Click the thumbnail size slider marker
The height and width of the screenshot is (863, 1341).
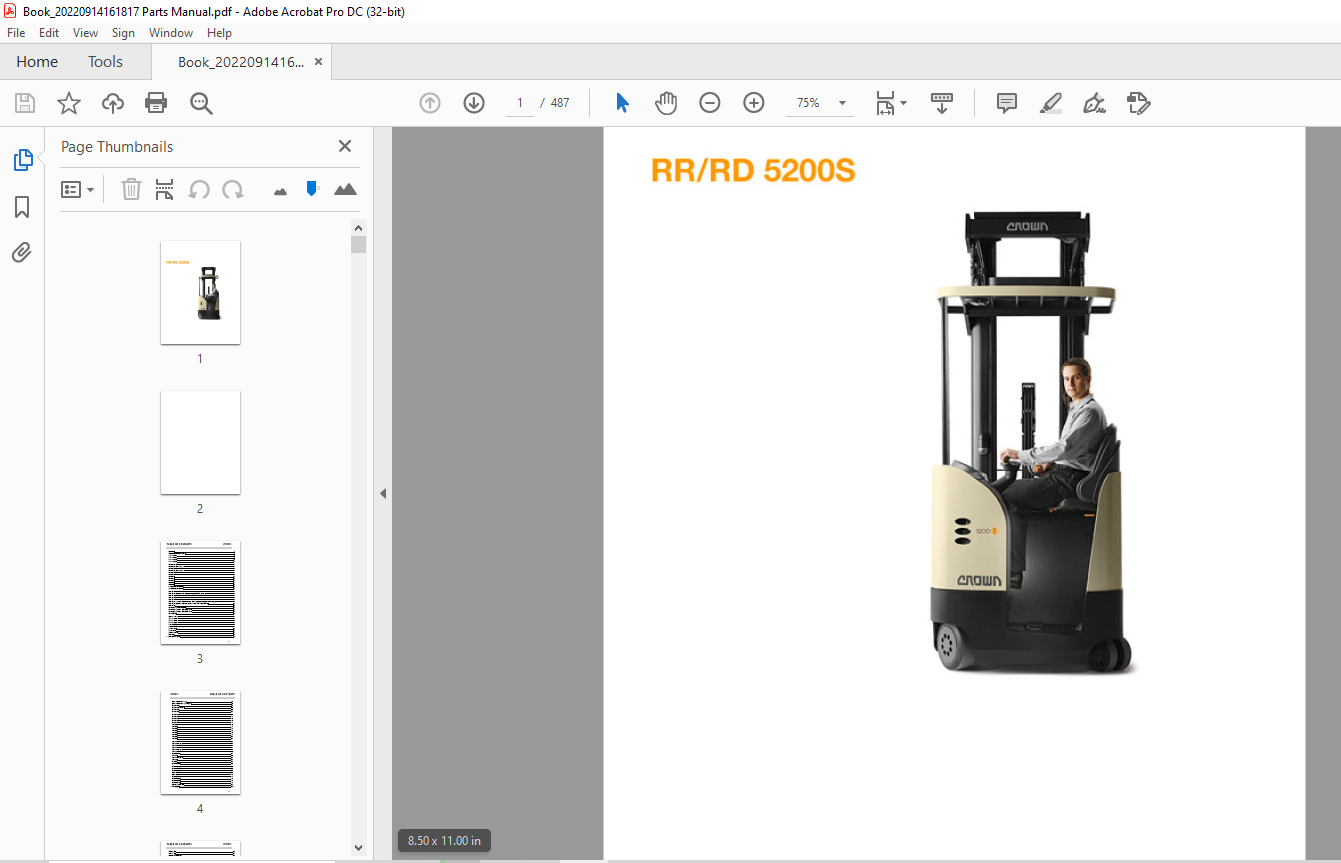click(x=312, y=188)
